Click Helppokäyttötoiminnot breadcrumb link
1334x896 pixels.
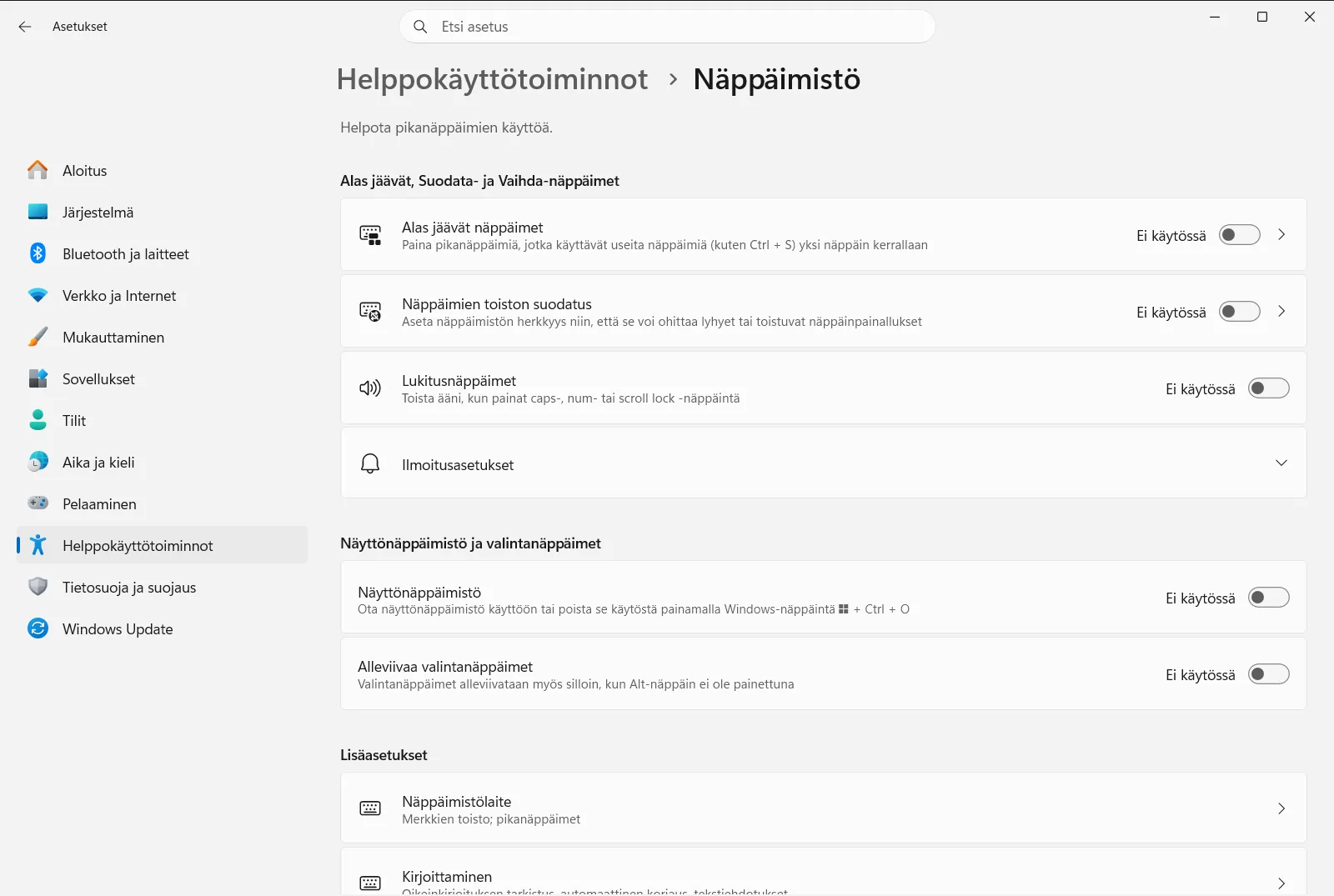tap(492, 79)
